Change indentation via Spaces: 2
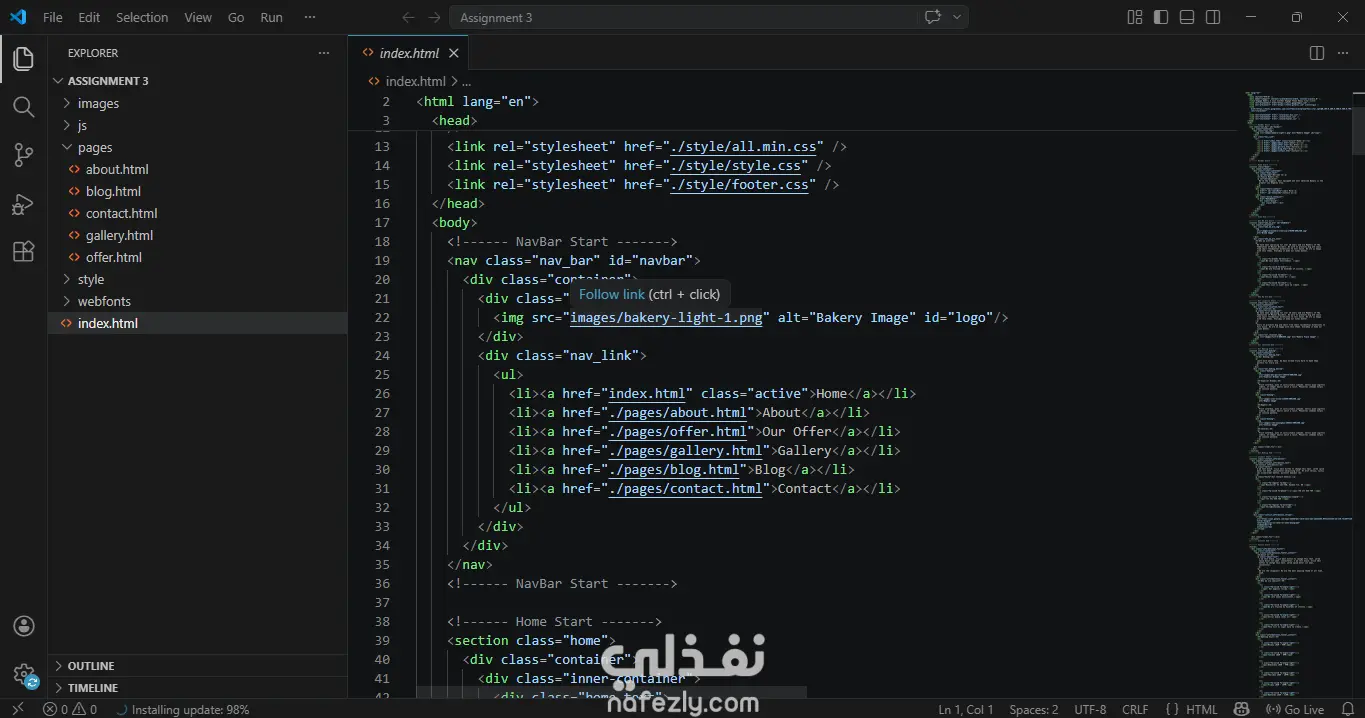 tap(1034, 709)
